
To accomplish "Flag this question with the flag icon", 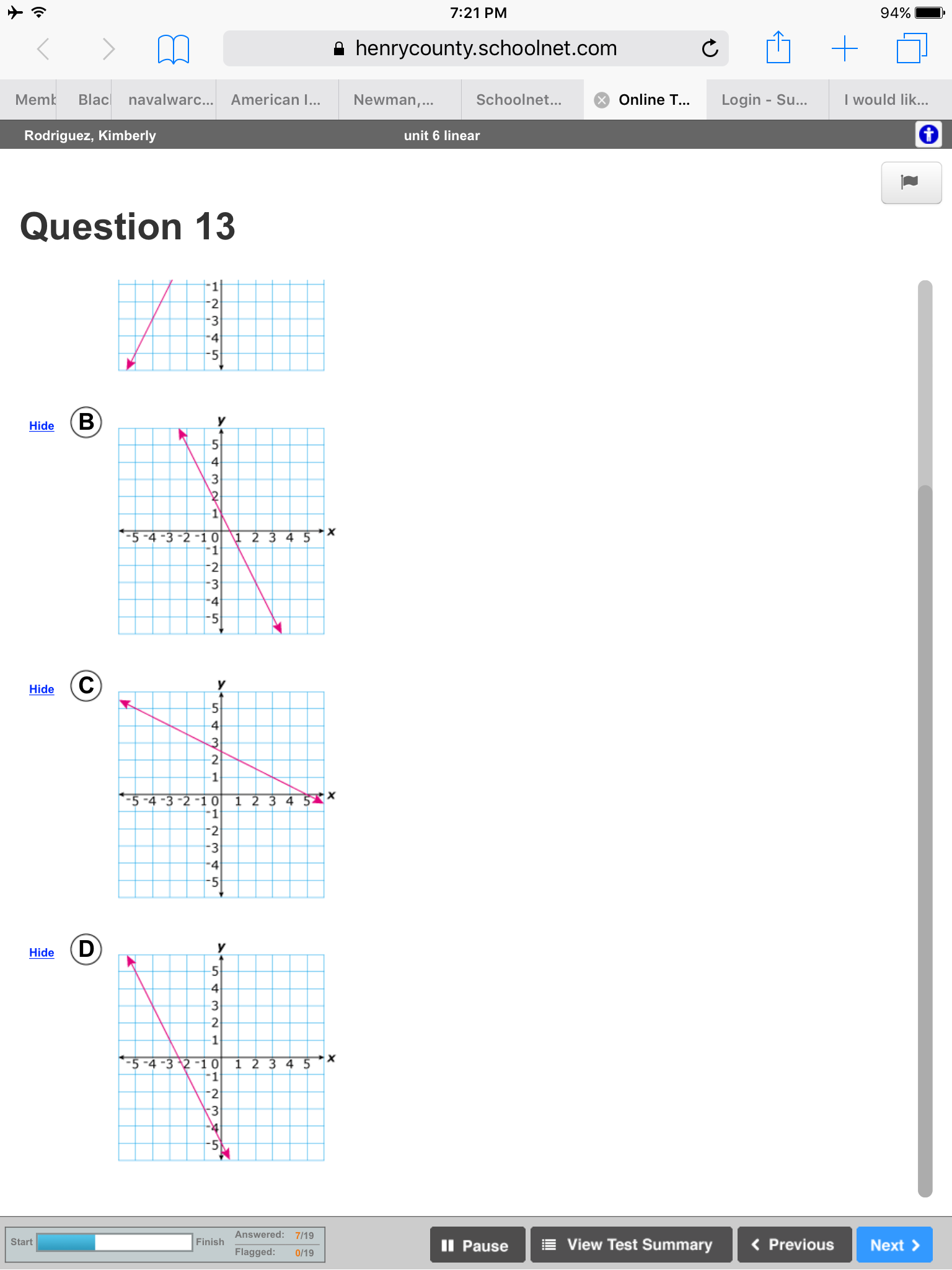I will (910, 182).
